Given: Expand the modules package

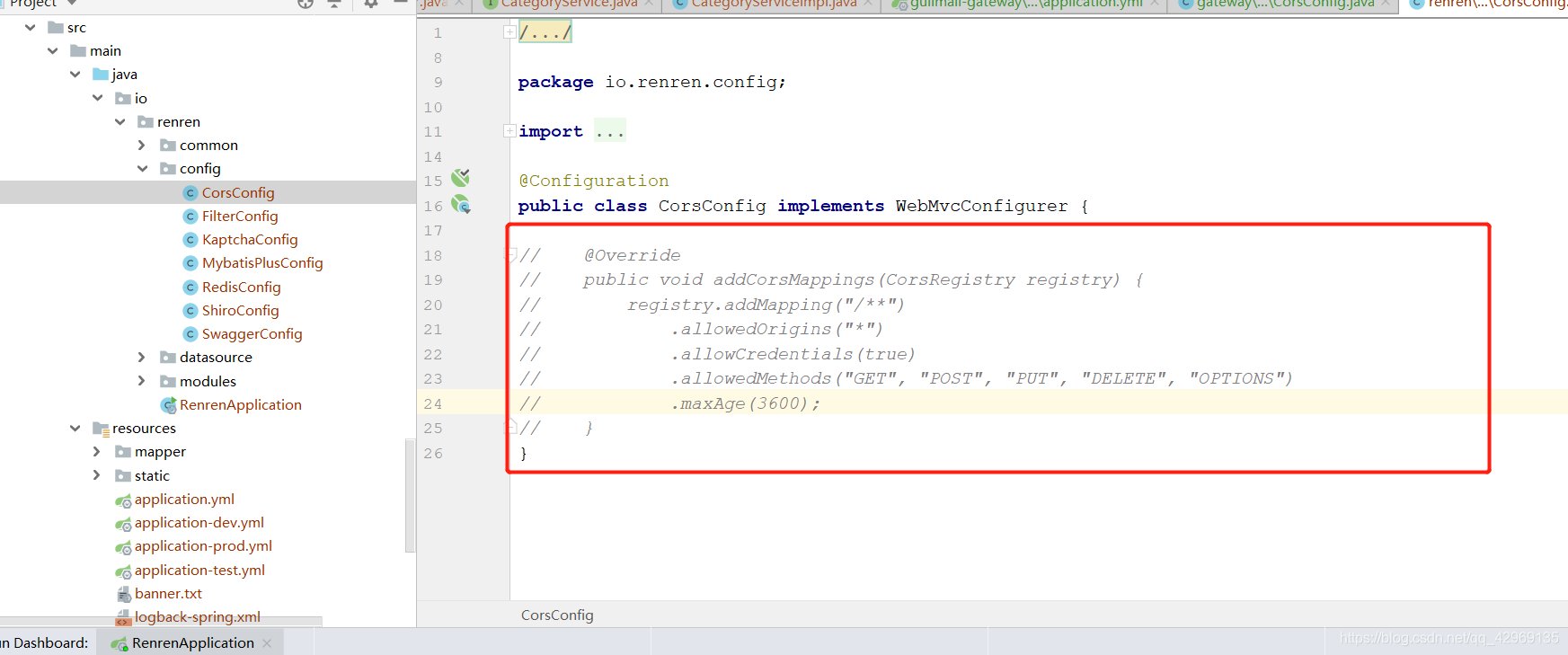Looking at the screenshot, I should click(x=142, y=382).
